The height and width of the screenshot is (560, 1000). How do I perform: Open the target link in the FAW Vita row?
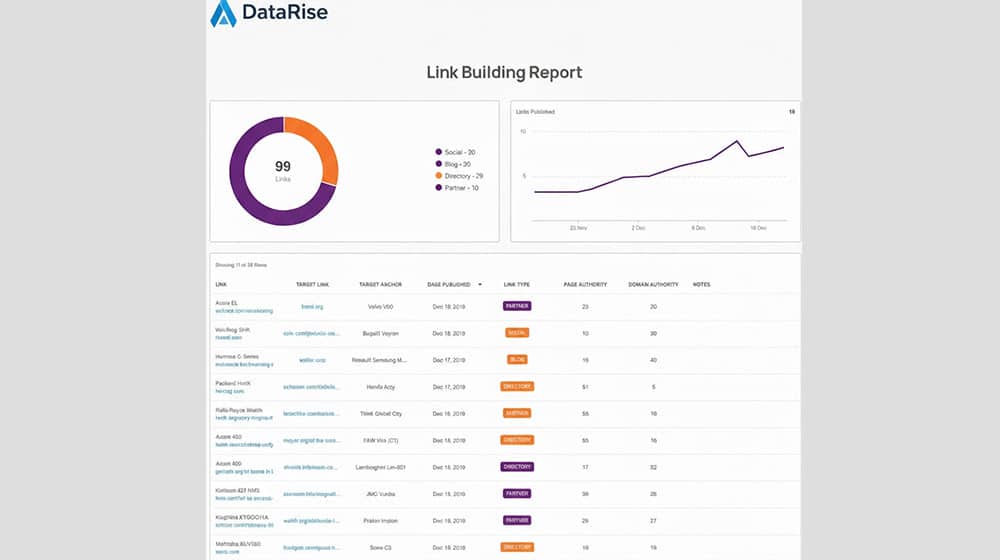pos(311,441)
